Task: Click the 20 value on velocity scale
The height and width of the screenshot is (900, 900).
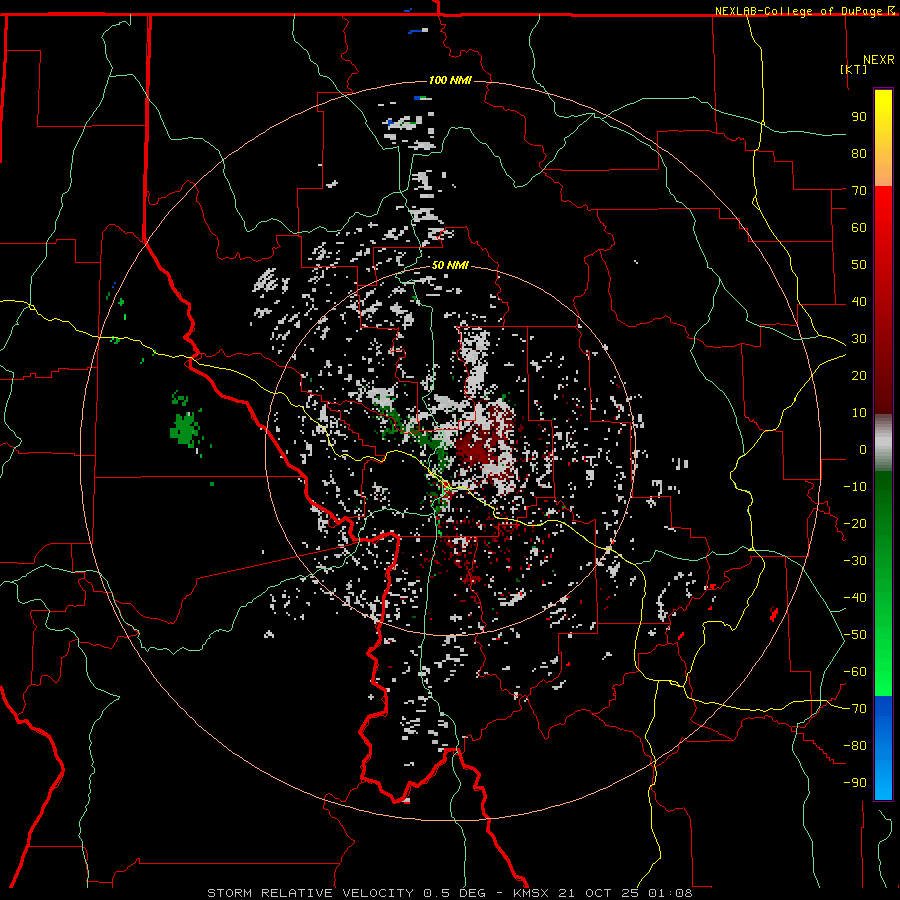Action: (859, 375)
